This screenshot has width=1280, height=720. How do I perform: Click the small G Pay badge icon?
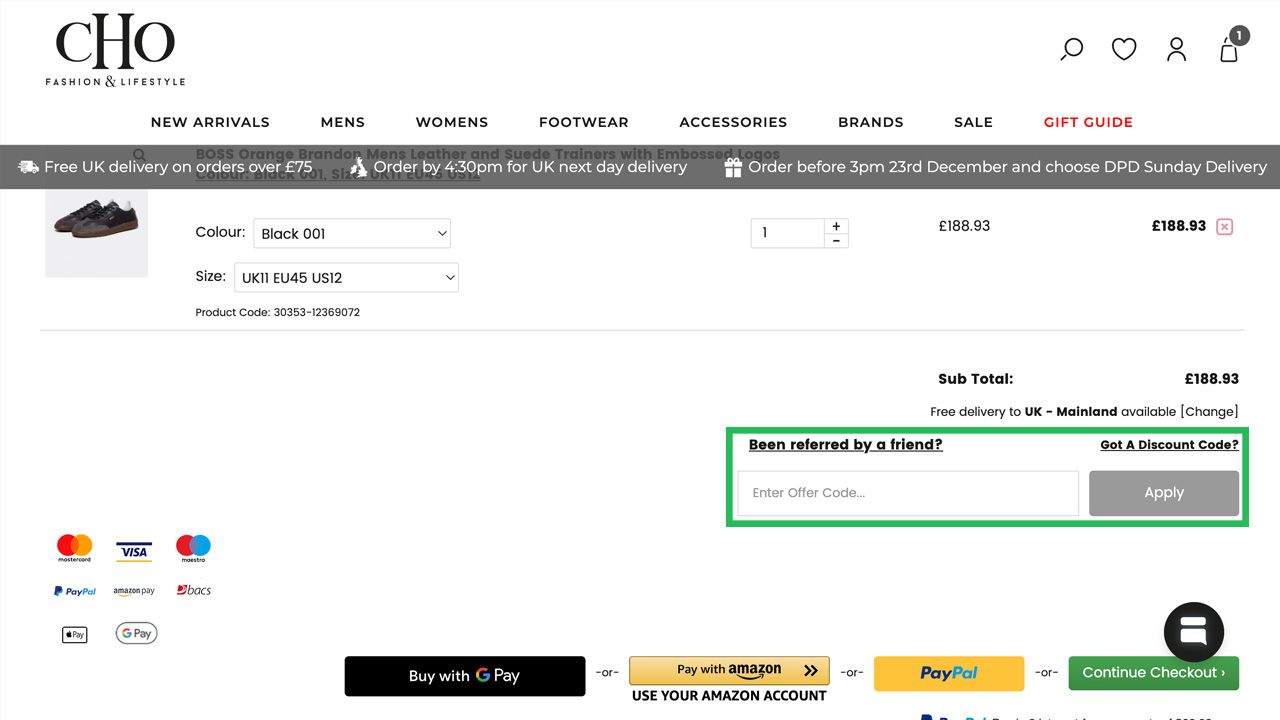click(136, 633)
